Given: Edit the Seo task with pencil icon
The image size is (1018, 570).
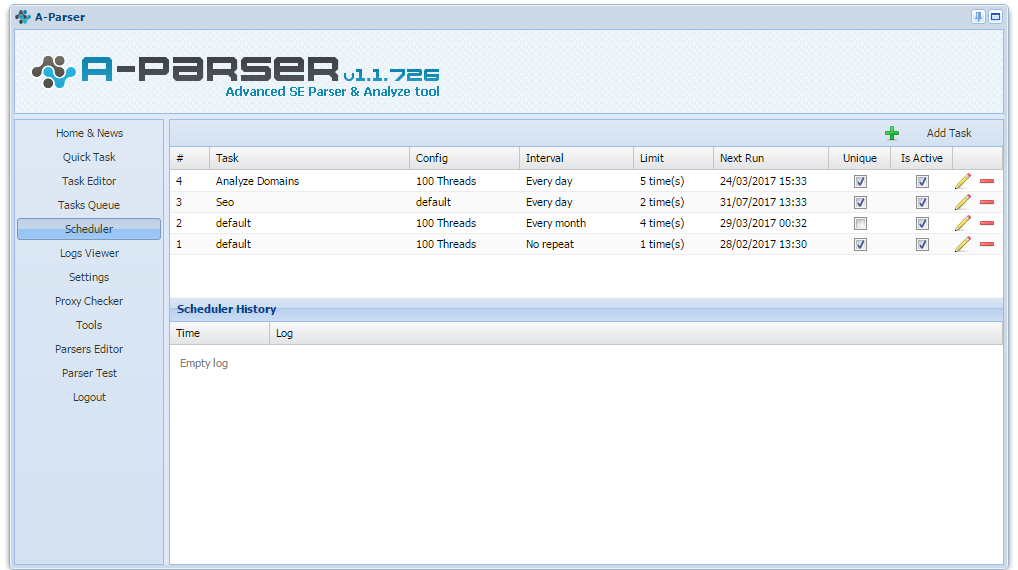Looking at the screenshot, I should pos(963,202).
